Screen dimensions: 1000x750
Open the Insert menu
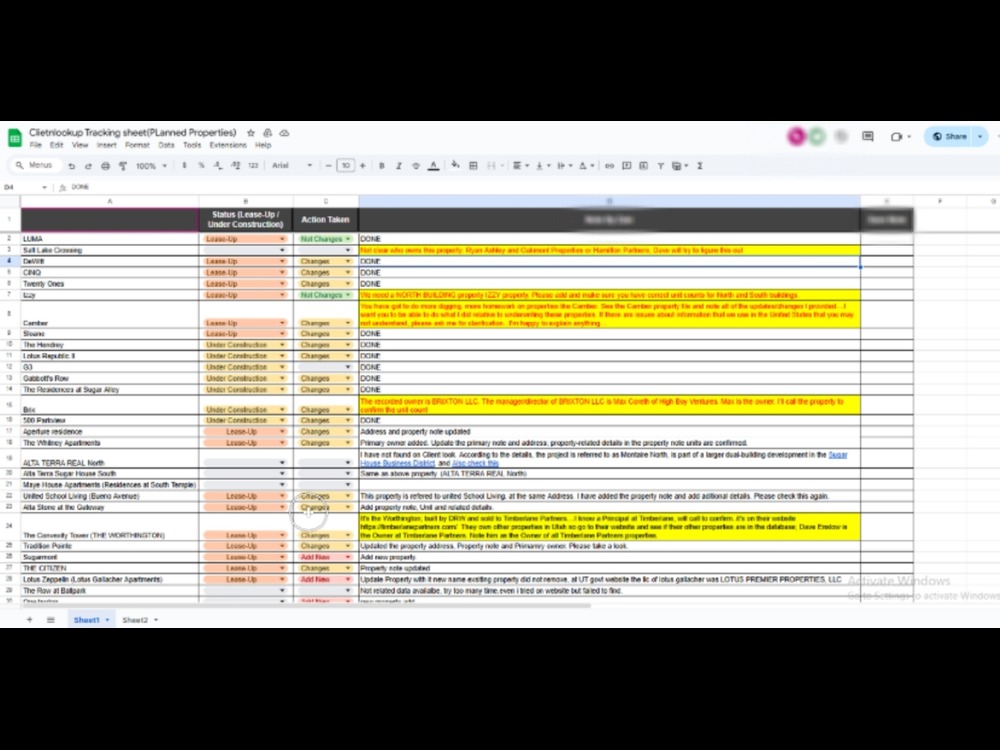[x=107, y=145]
